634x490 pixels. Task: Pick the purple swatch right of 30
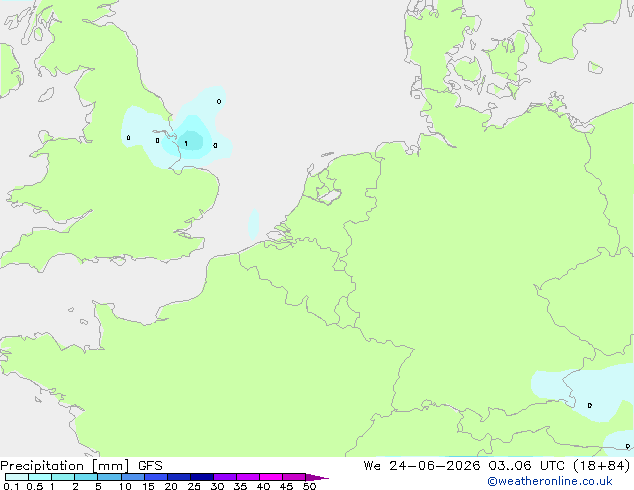(225, 477)
